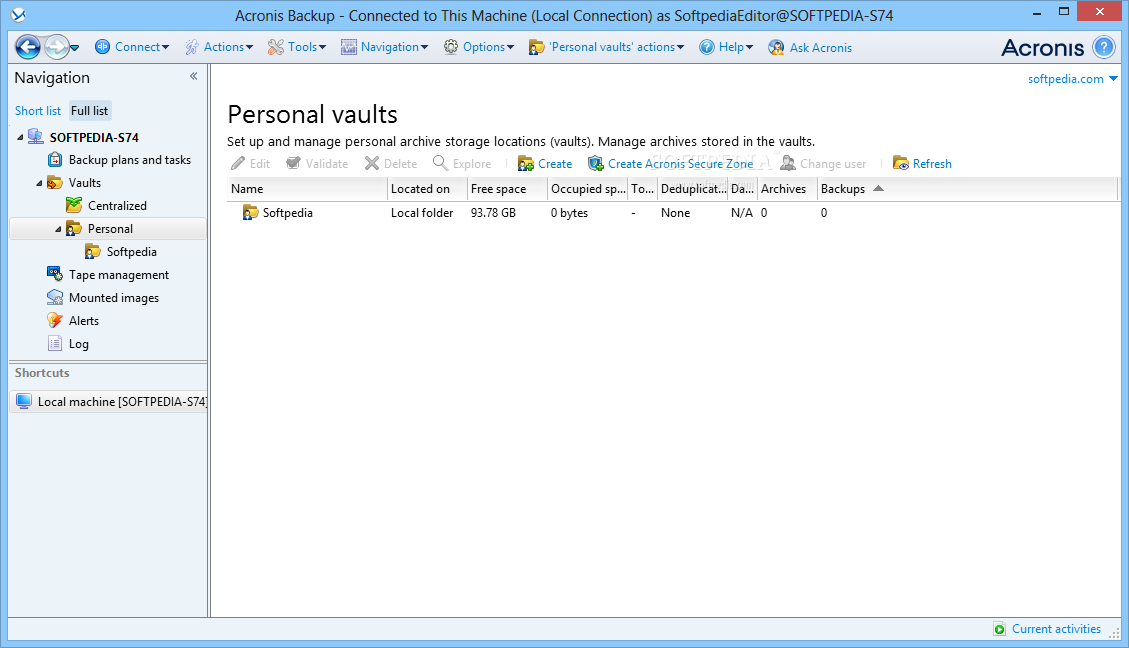Click the Explore vault button
1129x648 pixels.
coord(462,163)
